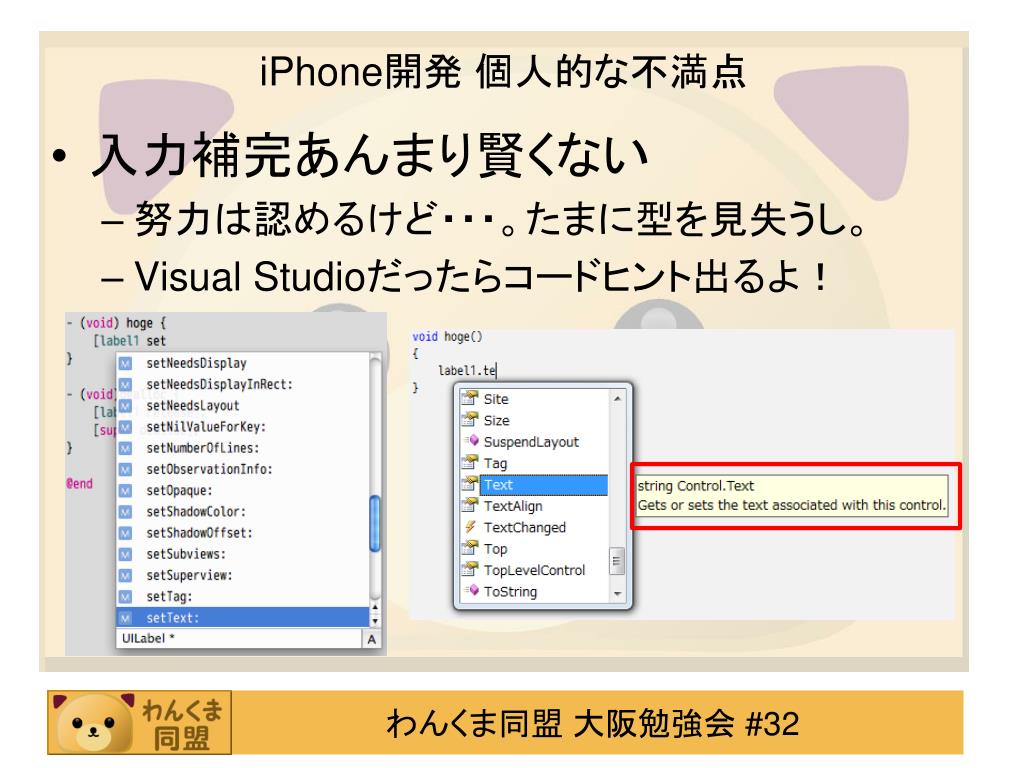Click the @end keyword in Xcode editor
Image resolution: width=1024 pixels, height=768 pixels.
[x=79, y=483]
